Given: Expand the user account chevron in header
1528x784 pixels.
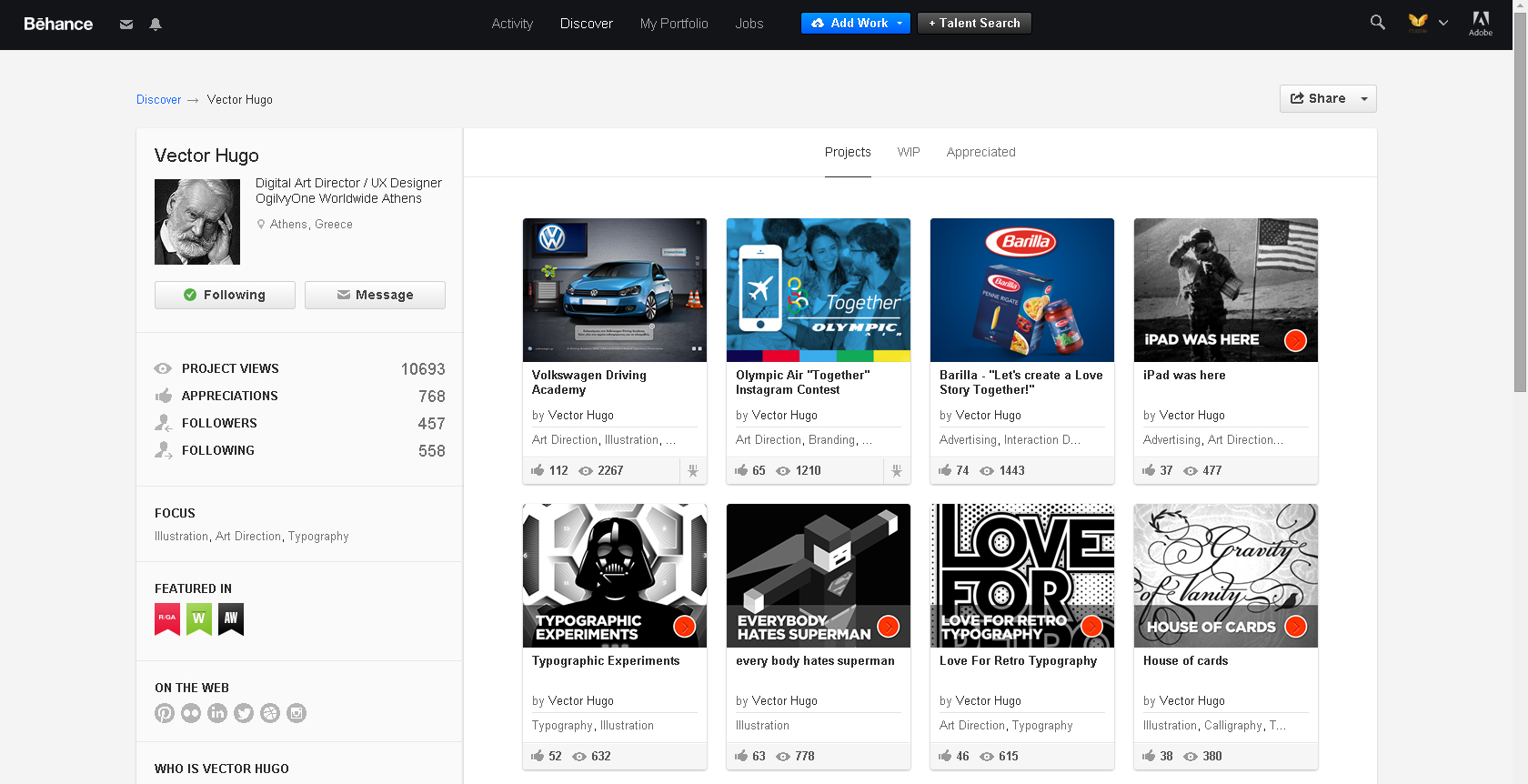Looking at the screenshot, I should point(1443,23).
